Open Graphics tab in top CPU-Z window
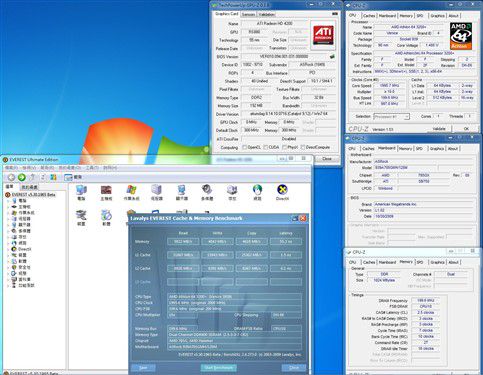 pyautogui.click(x=437, y=16)
